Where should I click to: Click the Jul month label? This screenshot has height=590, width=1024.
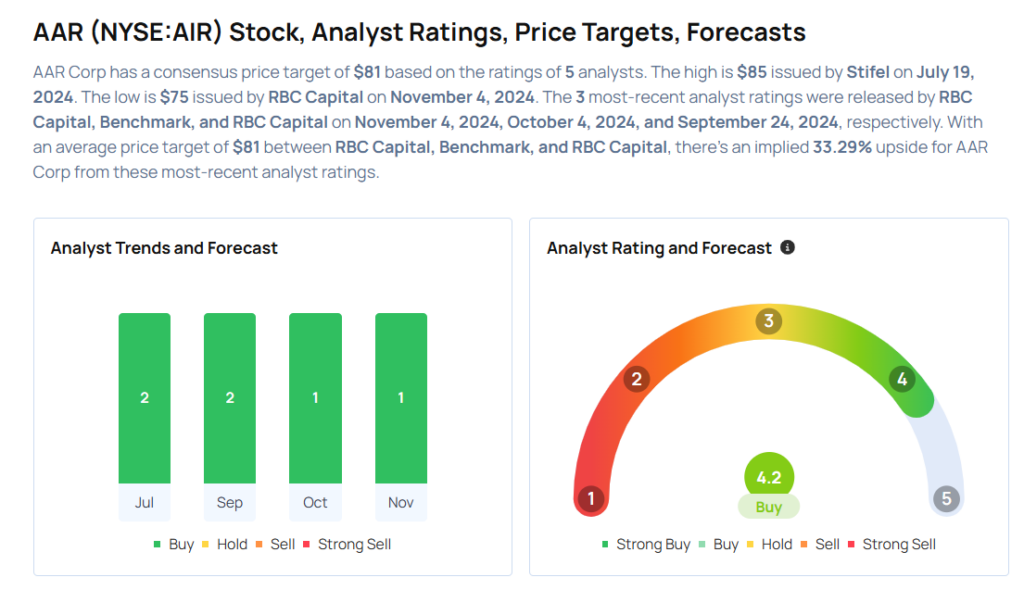pos(144,502)
